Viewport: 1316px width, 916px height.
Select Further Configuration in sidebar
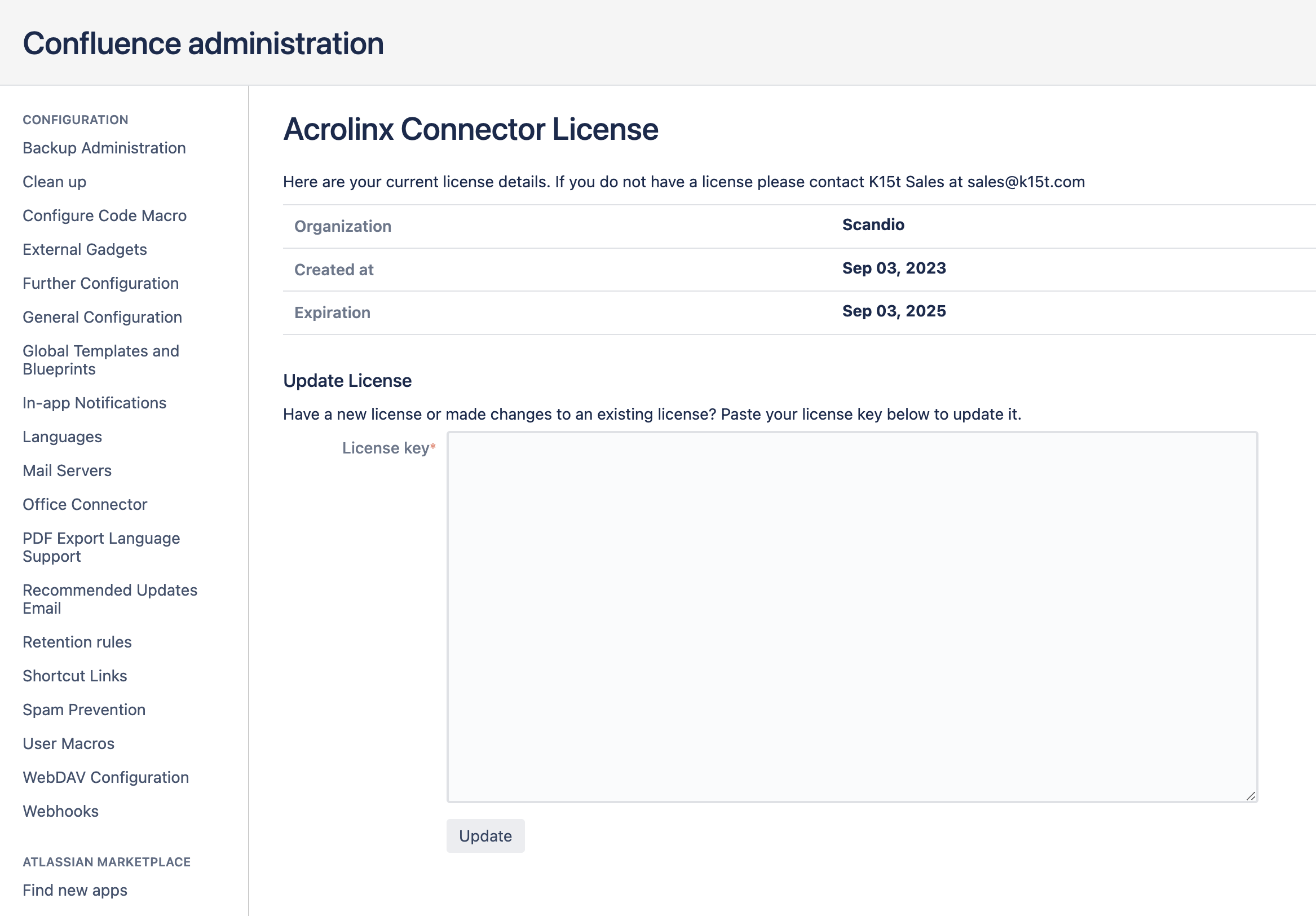pyautogui.click(x=100, y=283)
